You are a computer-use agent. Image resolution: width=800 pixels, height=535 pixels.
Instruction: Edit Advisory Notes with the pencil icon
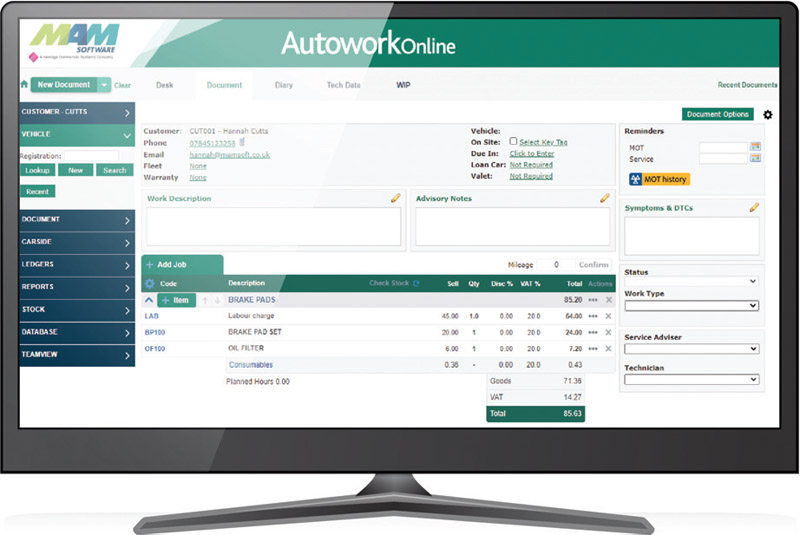pyautogui.click(x=605, y=198)
